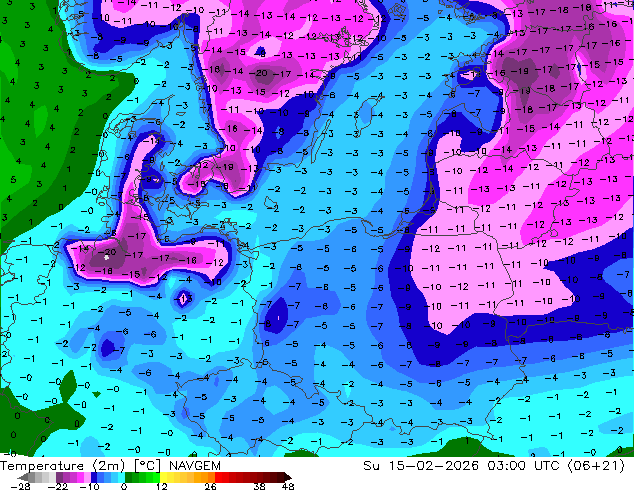
Task: Click the '-20' value next to the white dot
Action: 108,252
